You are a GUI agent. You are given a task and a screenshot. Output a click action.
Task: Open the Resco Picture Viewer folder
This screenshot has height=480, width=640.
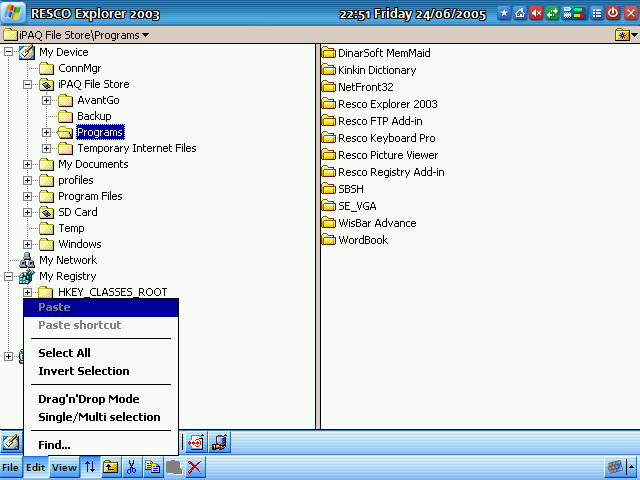[x=380, y=155]
